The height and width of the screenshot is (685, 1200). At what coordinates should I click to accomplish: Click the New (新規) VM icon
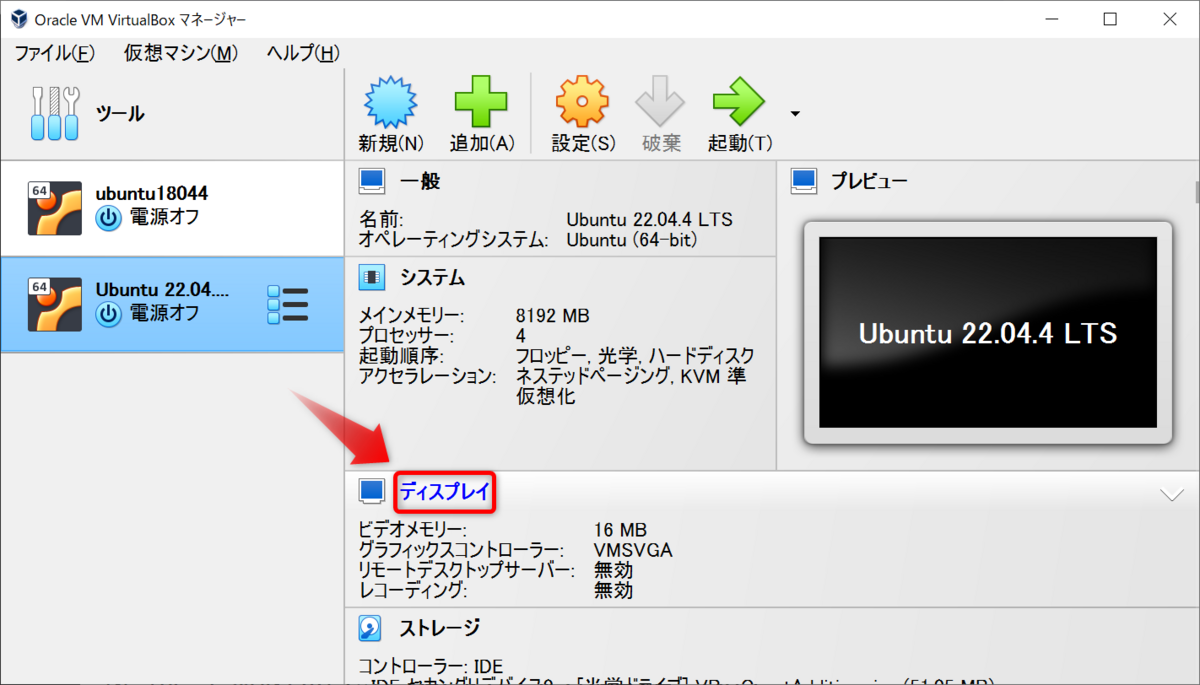(391, 102)
